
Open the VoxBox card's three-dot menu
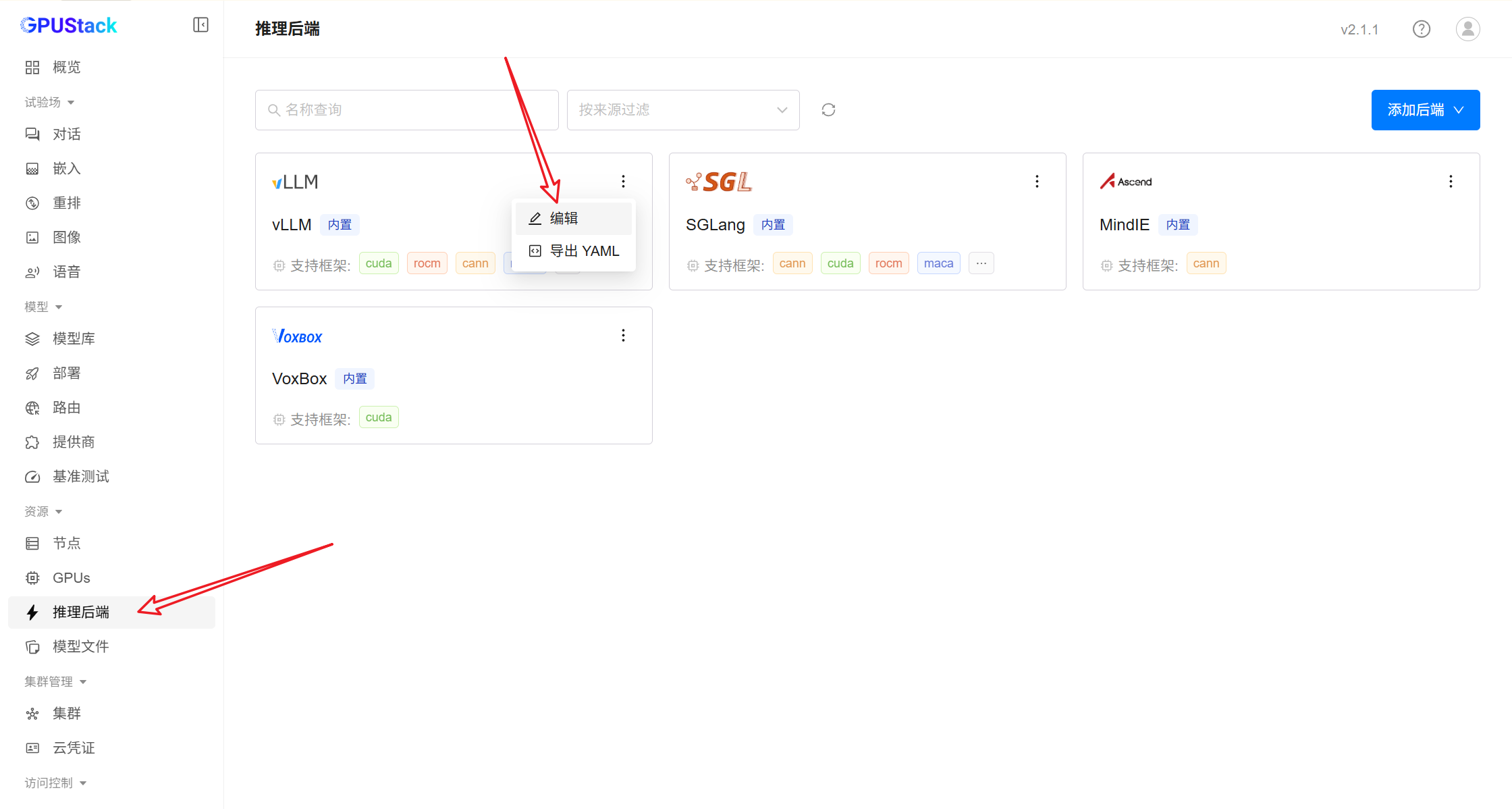click(623, 336)
